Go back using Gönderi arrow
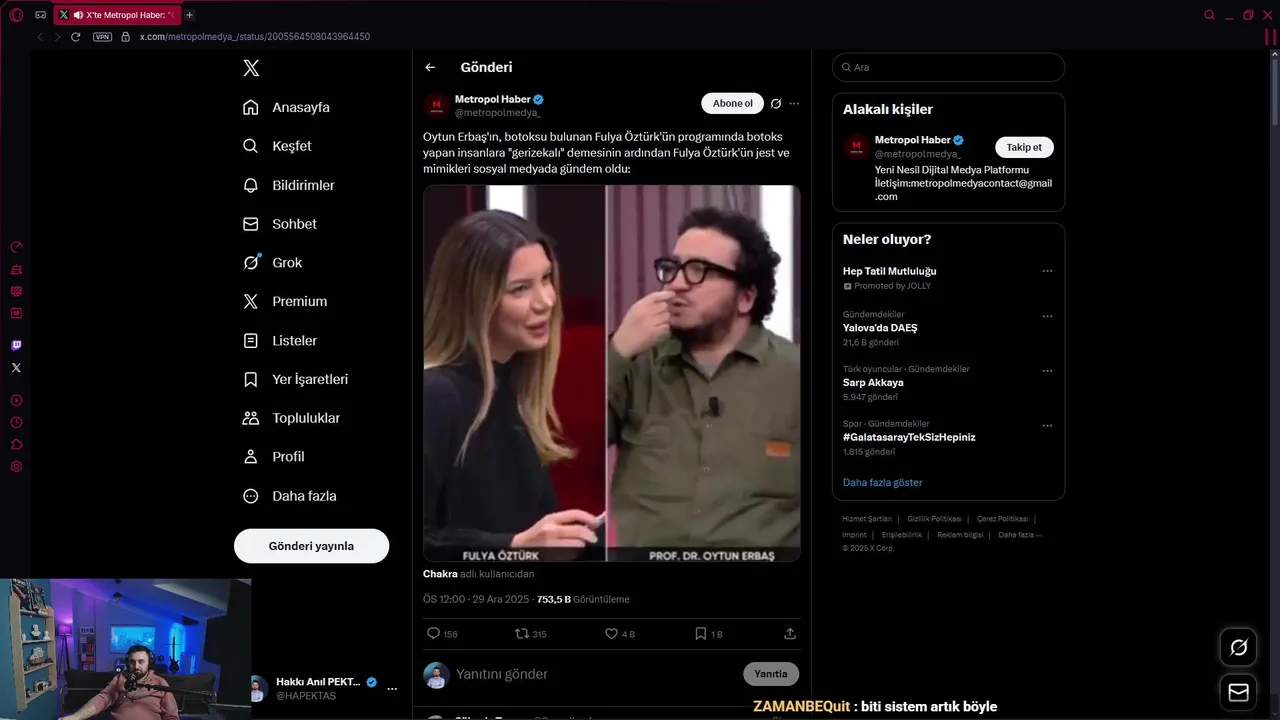Viewport: 1280px width, 720px height. coord(430,67)
